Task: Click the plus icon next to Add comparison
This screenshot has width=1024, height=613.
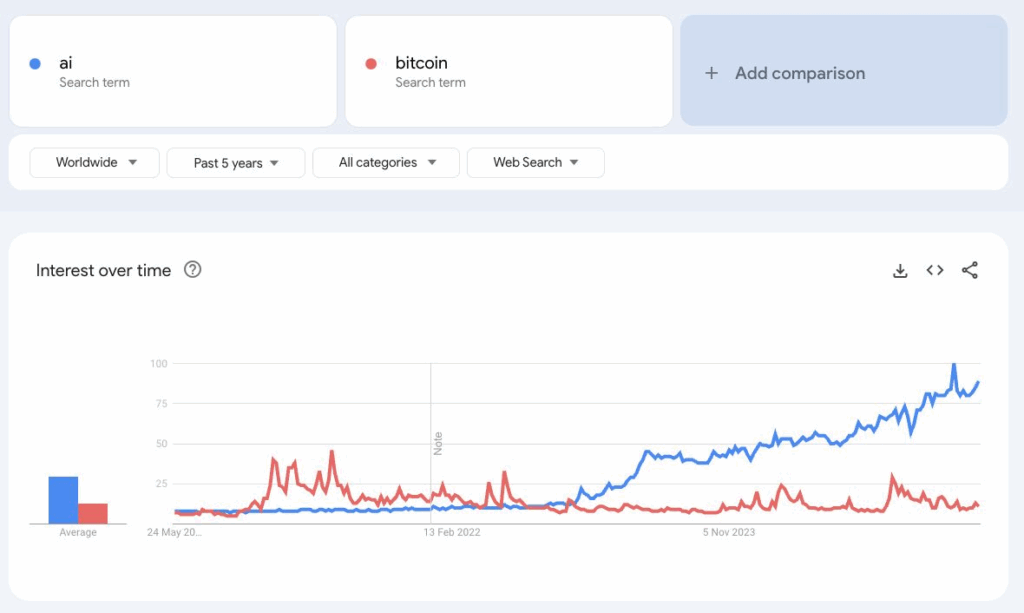Action: click(x=711, y=73)
